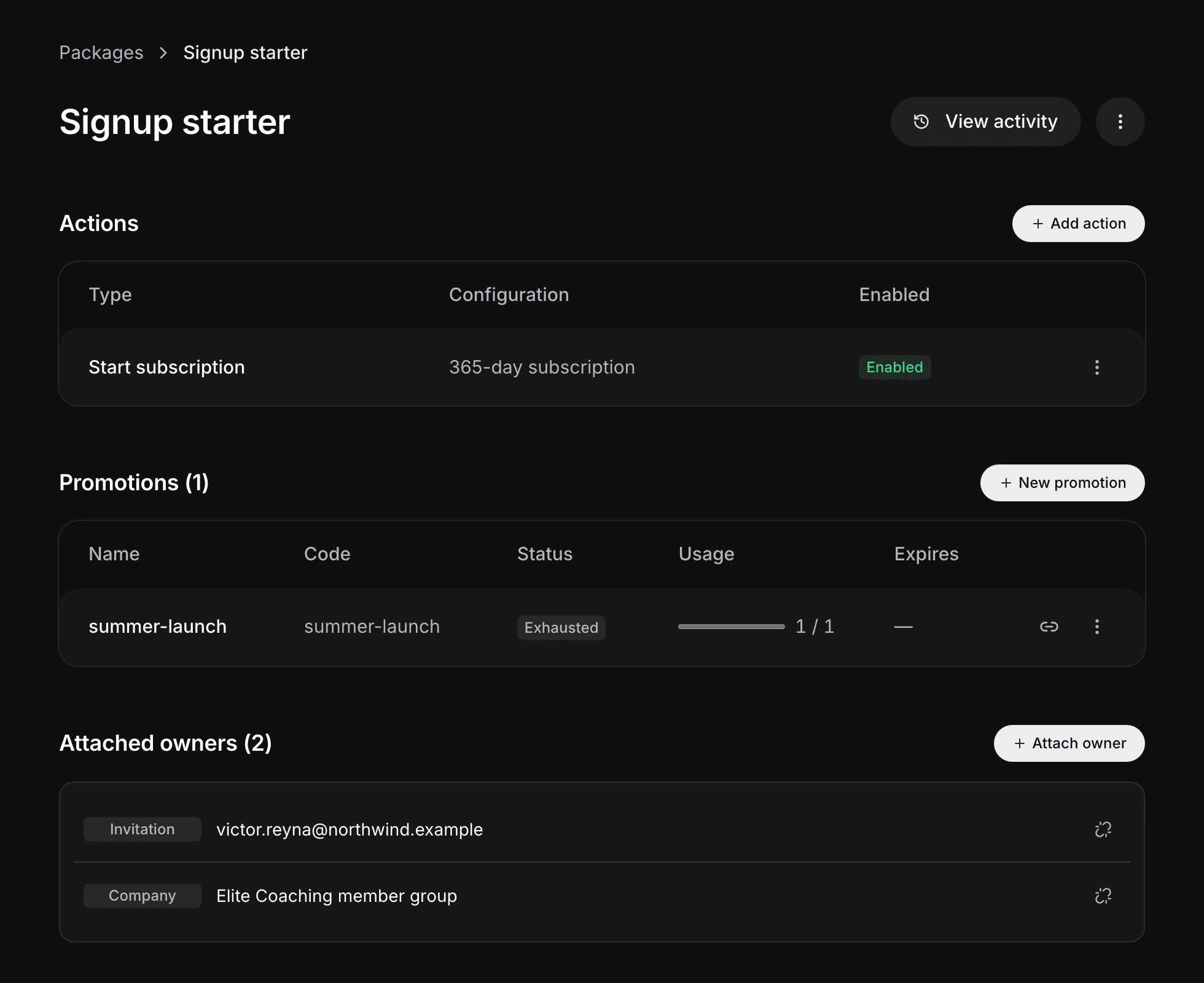Click the 365-day subscription configuration text
This screenshot has width=1204, height=983.
[x=542, y=367]
